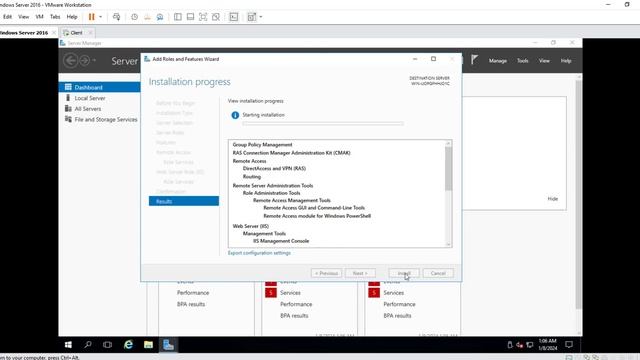
Task: Select the Results wizard step
Action: [184, 201]
